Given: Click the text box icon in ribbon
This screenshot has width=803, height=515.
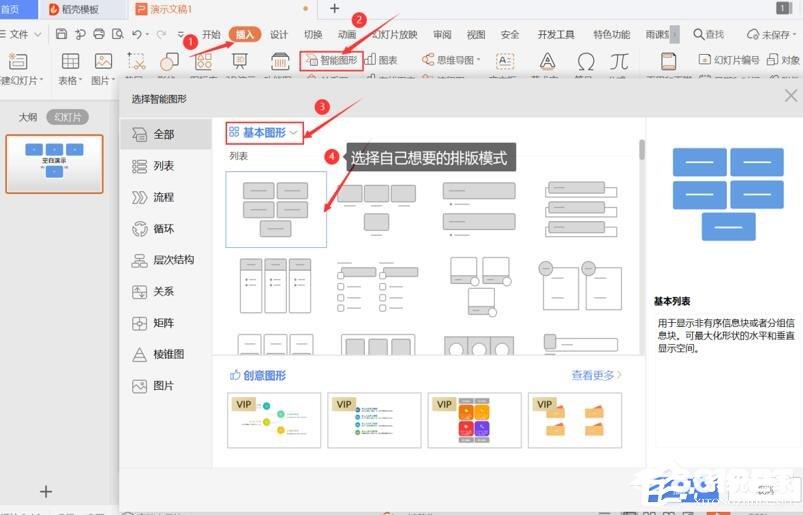Looking at the screenshot, I should tap(505, 61).
